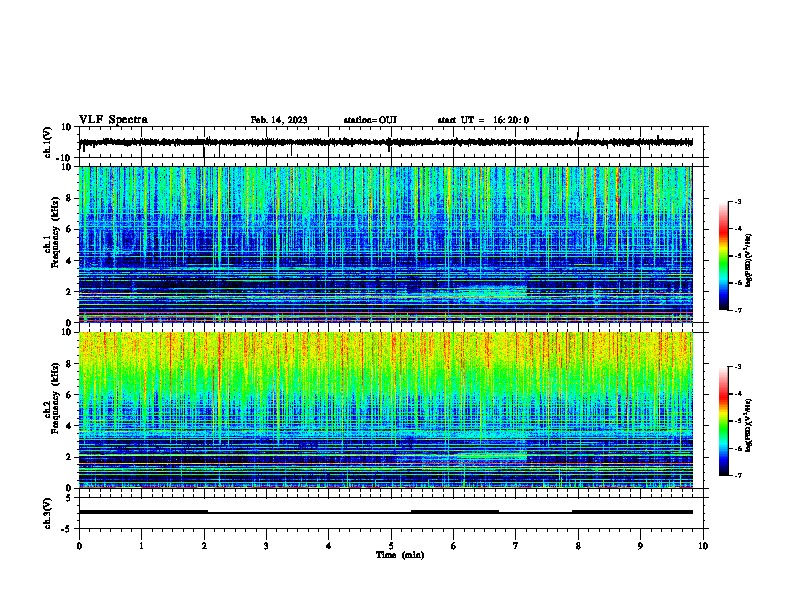Click the "ch.1(V)" waveform axis label
The width and height of the screenshot is (792, 612).
point(48,142)
